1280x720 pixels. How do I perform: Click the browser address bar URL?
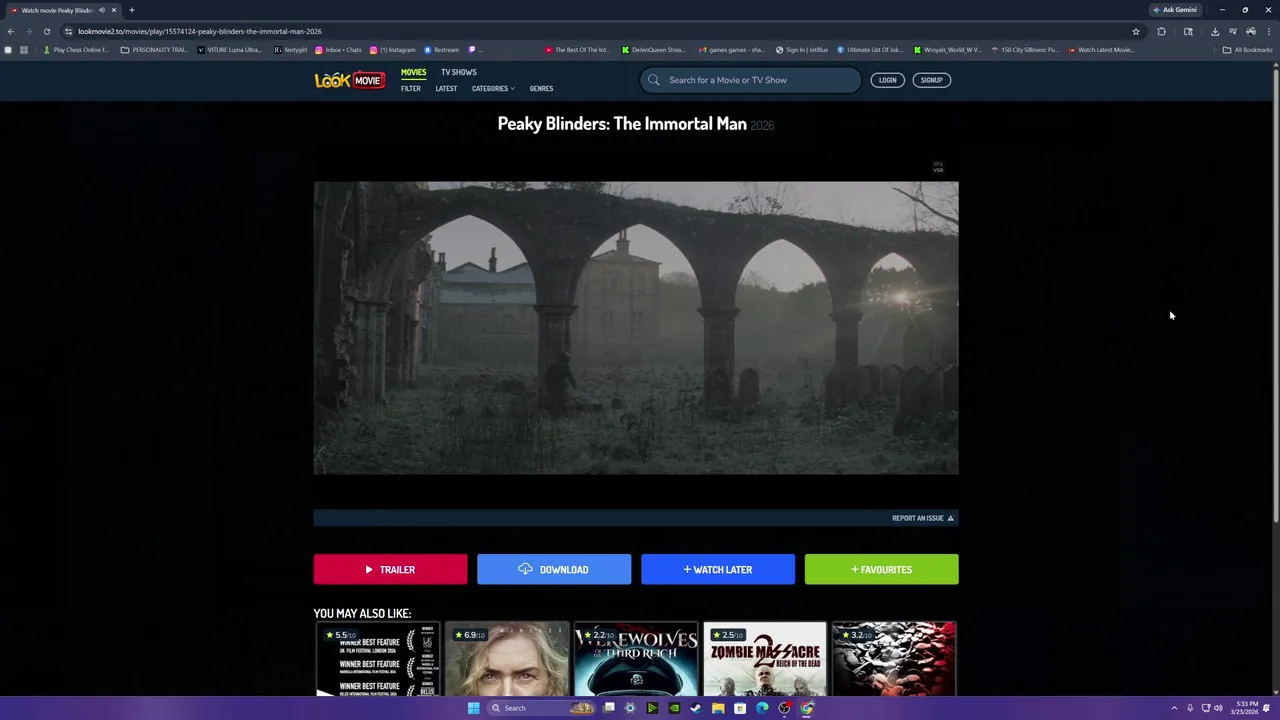[x=200, y=31]
